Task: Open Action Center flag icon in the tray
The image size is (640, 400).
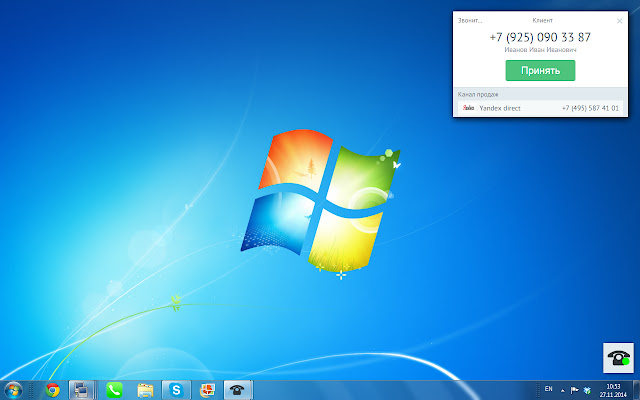Action: pyautogui.click(x=575, y=391)
